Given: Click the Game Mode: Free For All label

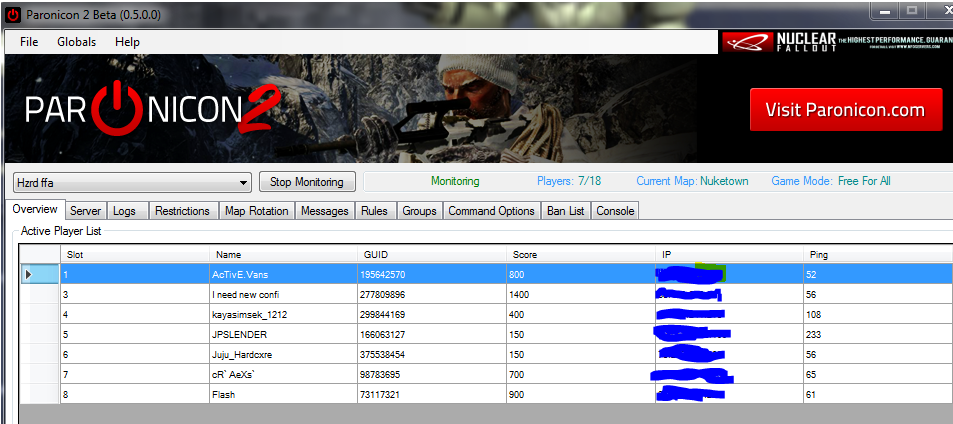Looking at the screenshot, I should 831,181.
